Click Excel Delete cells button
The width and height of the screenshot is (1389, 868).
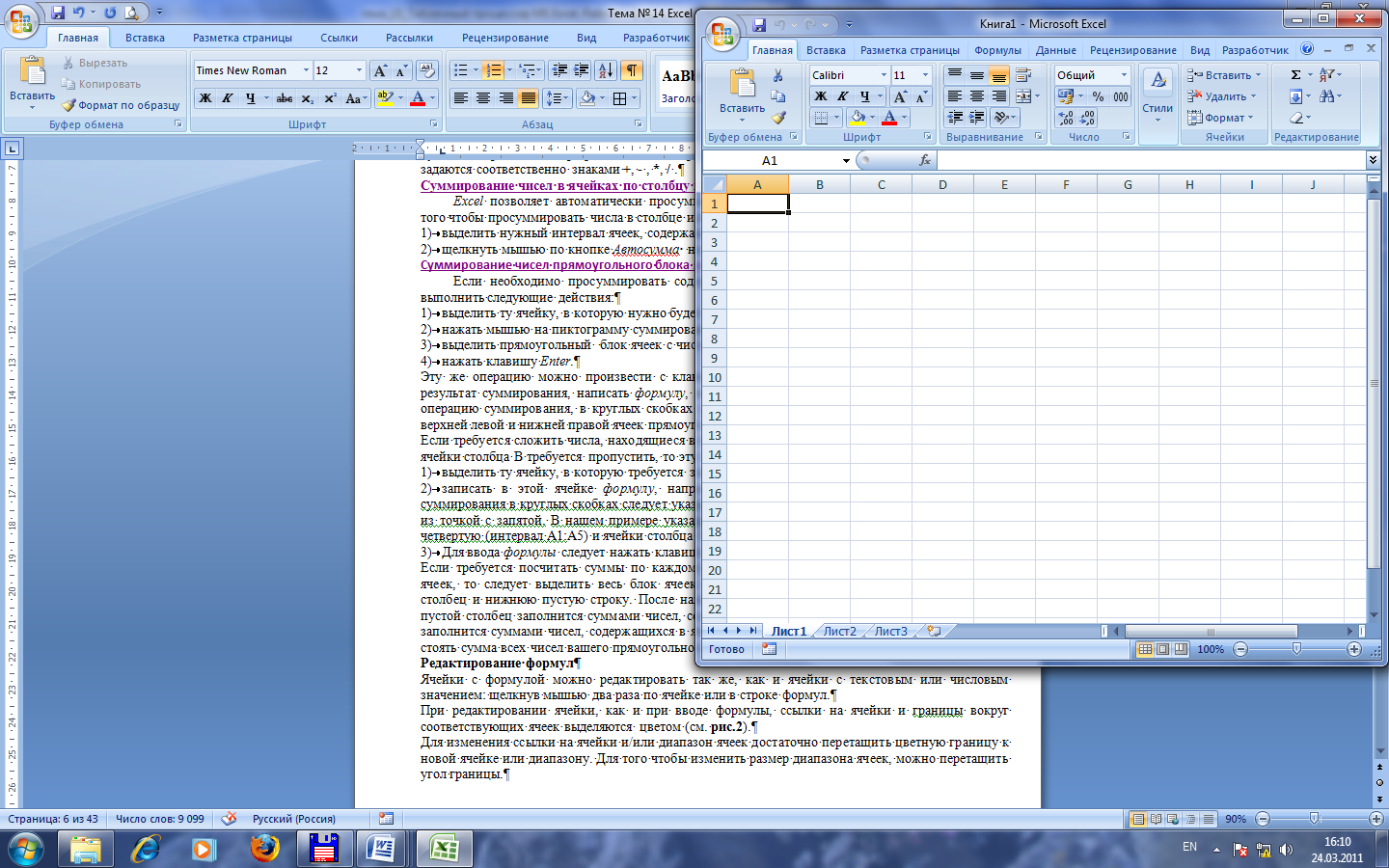coord(1221,96)
